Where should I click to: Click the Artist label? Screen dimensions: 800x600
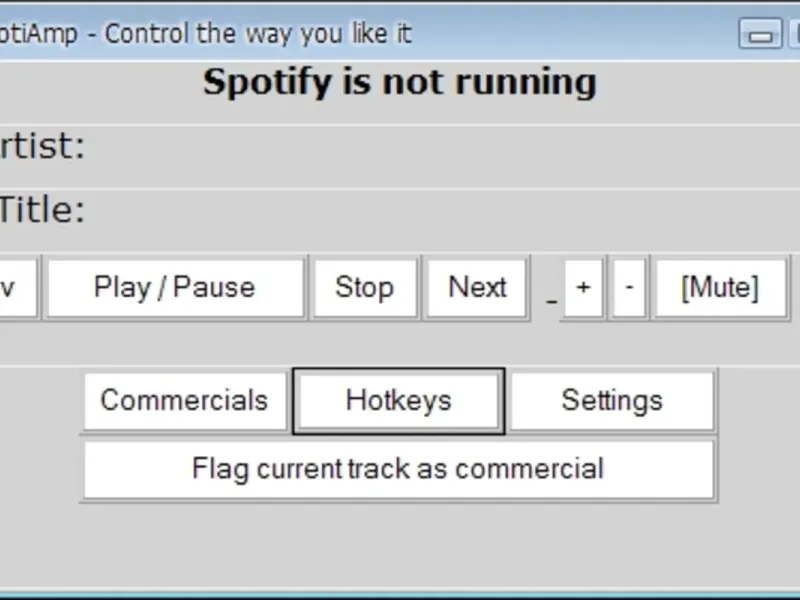coord(40,147)
